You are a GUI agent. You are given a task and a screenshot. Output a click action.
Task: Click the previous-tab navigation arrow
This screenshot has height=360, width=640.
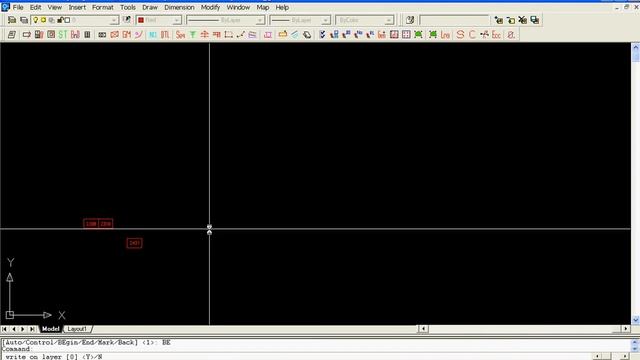click(14, 329)
